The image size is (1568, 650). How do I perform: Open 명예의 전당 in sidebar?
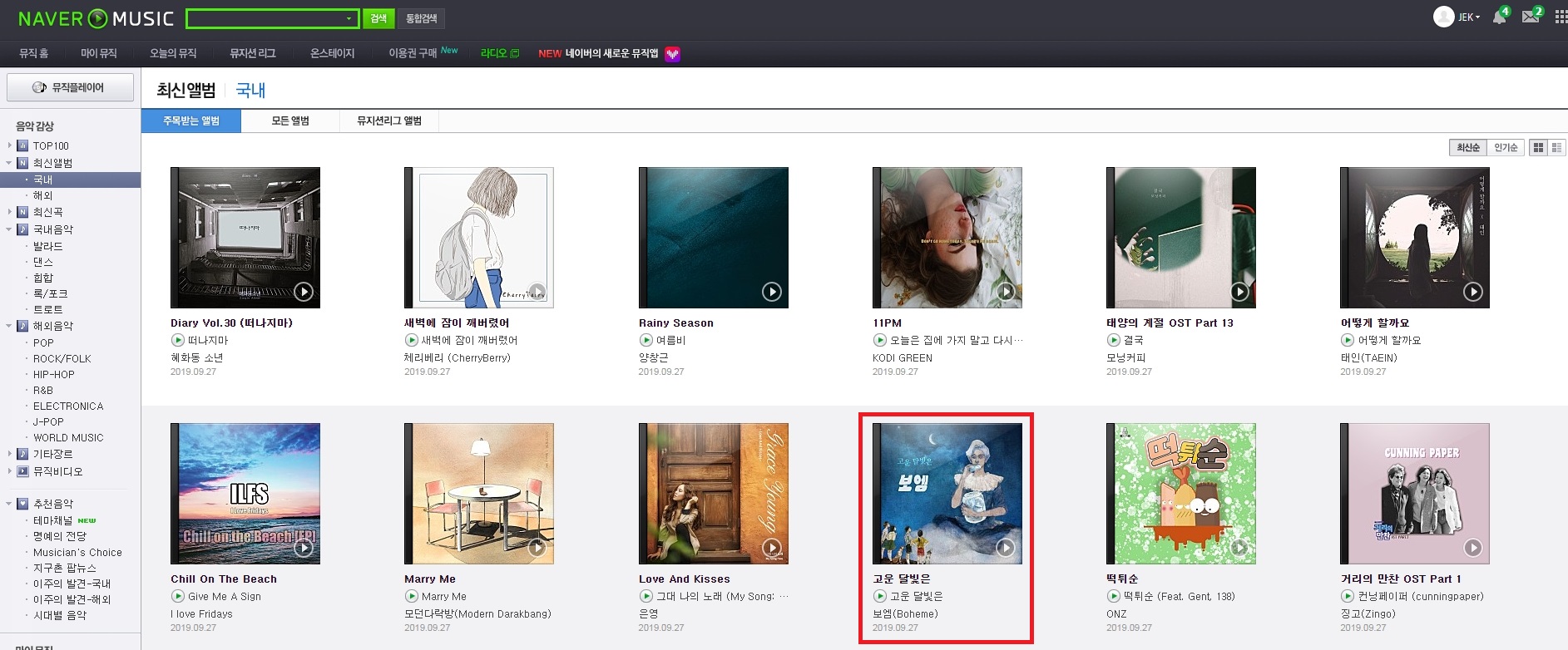pos(59,536)
